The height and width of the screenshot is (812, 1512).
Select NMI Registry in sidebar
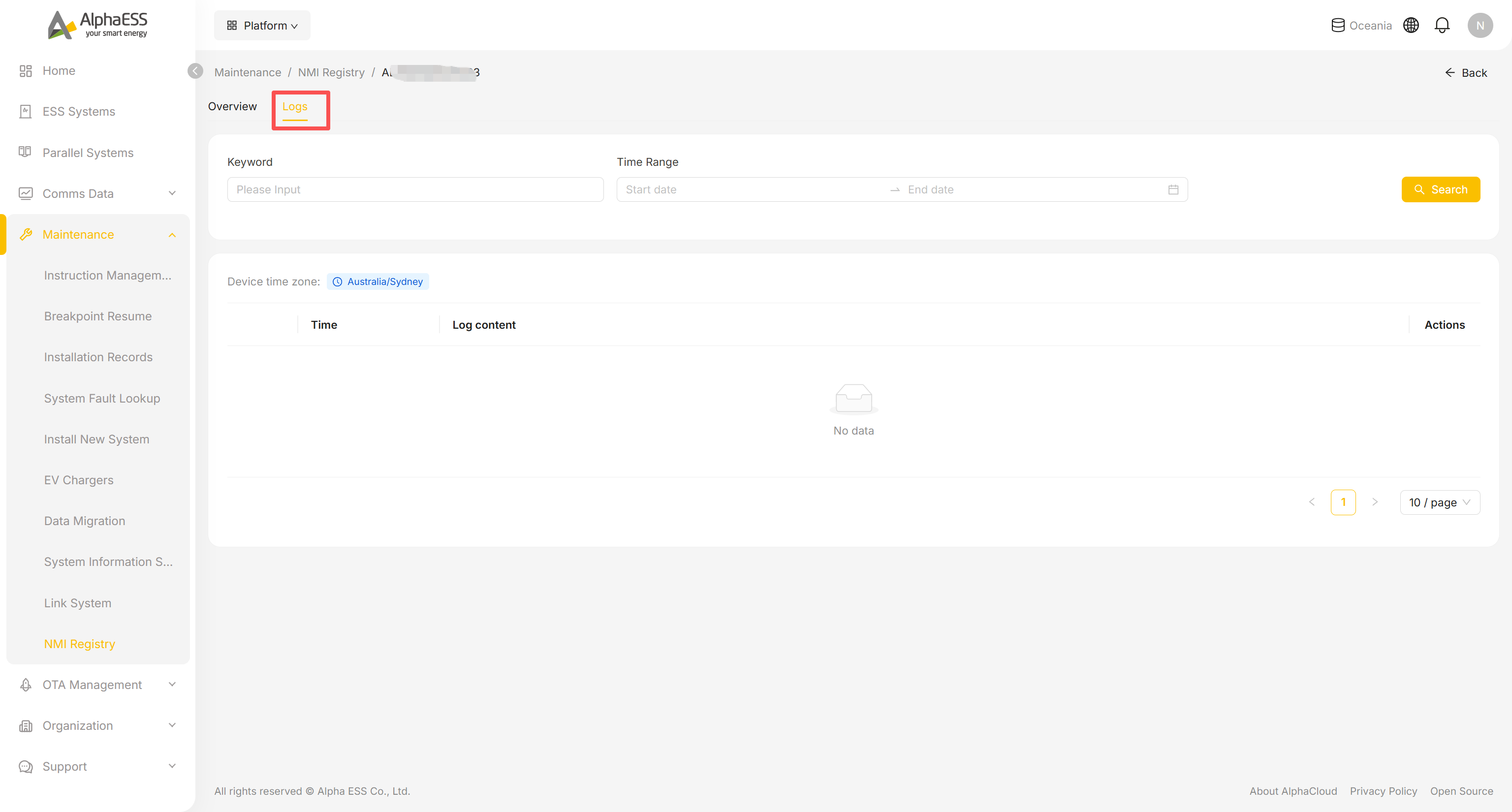click(x=79, y=644)
